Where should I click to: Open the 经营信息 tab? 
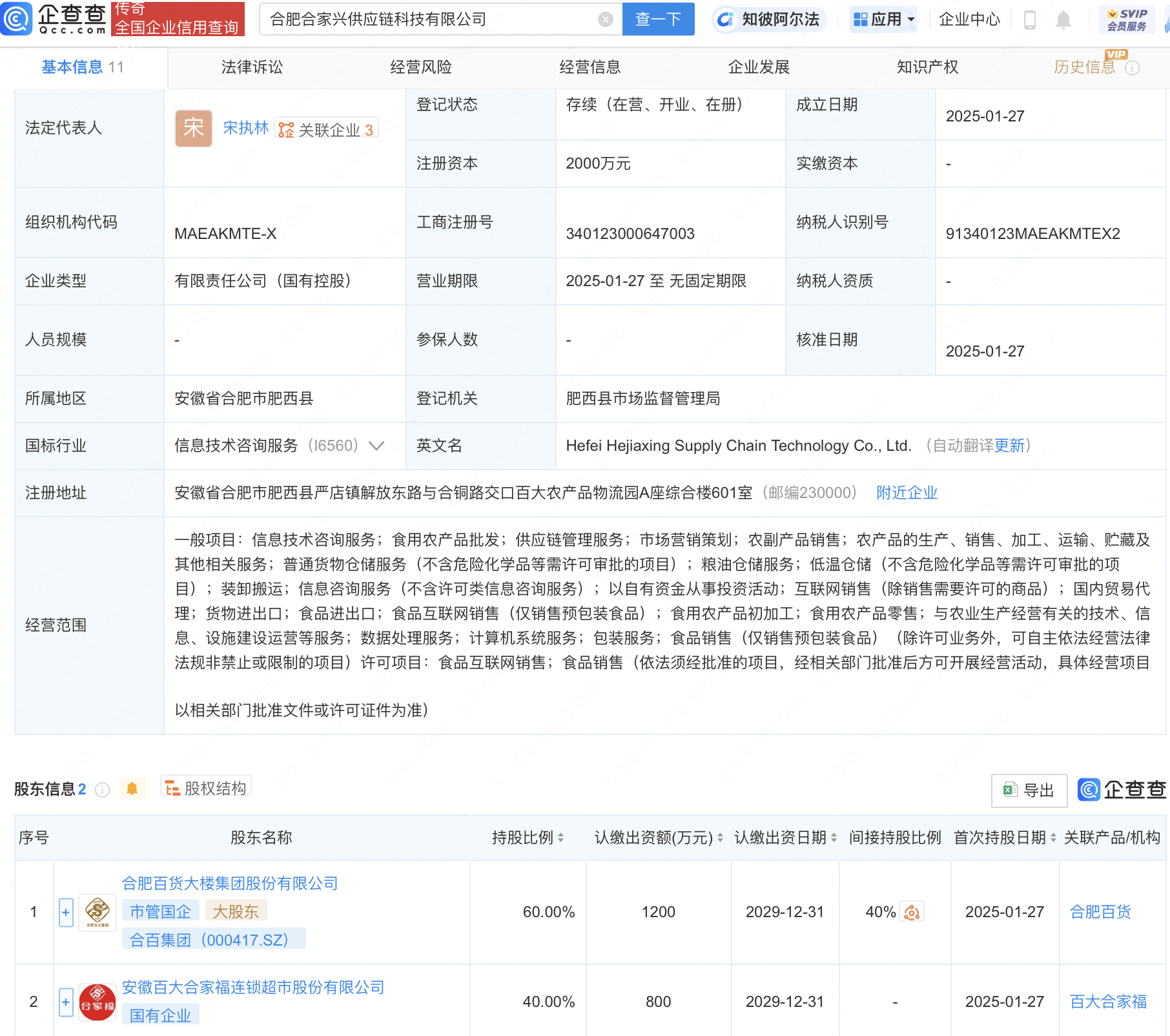point(590,67)
